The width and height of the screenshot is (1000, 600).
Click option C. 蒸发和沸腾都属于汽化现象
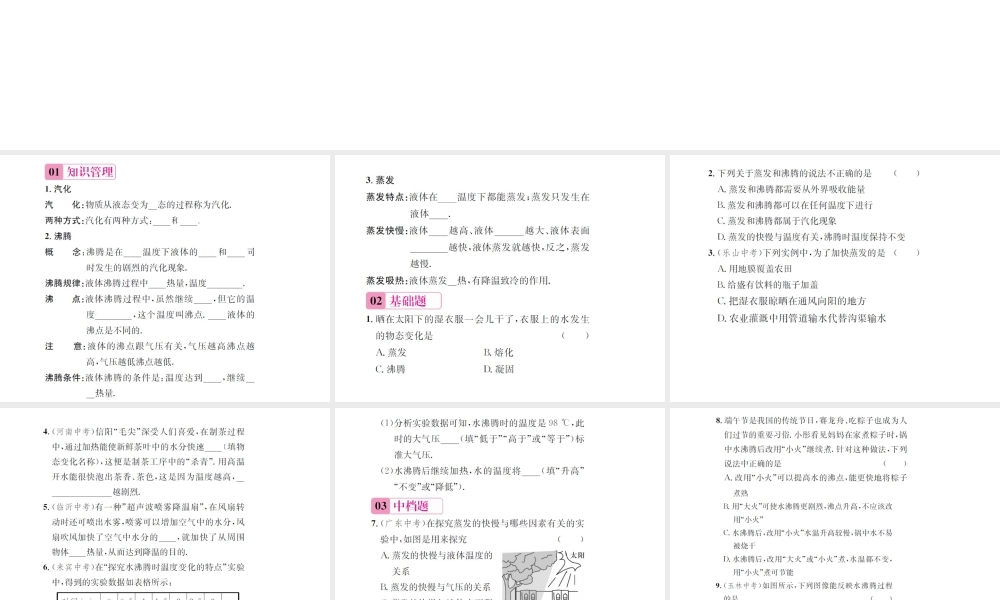click(777, 221)
